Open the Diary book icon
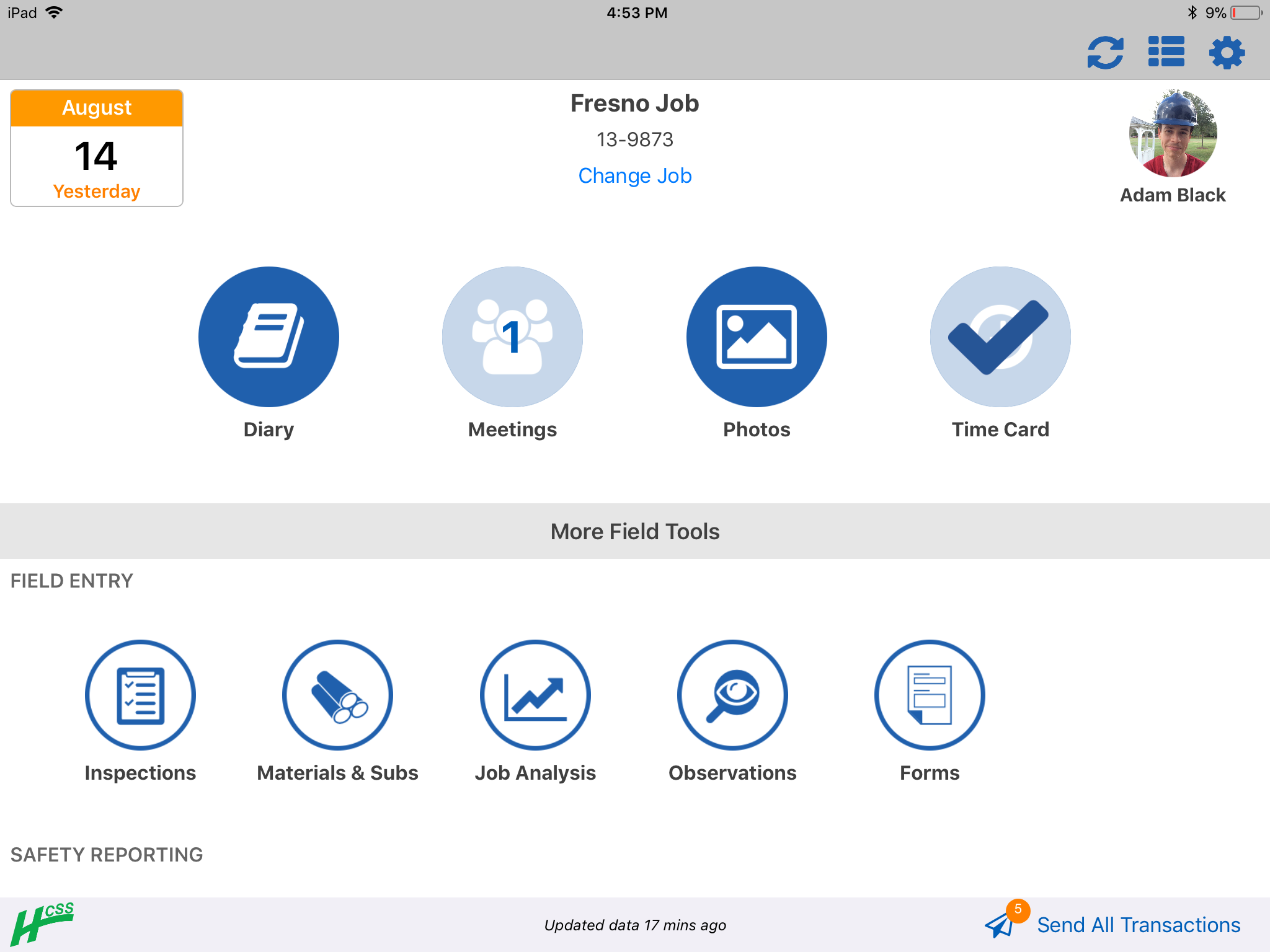Screen dimensions: 1270x952 [x=269, y=337]
